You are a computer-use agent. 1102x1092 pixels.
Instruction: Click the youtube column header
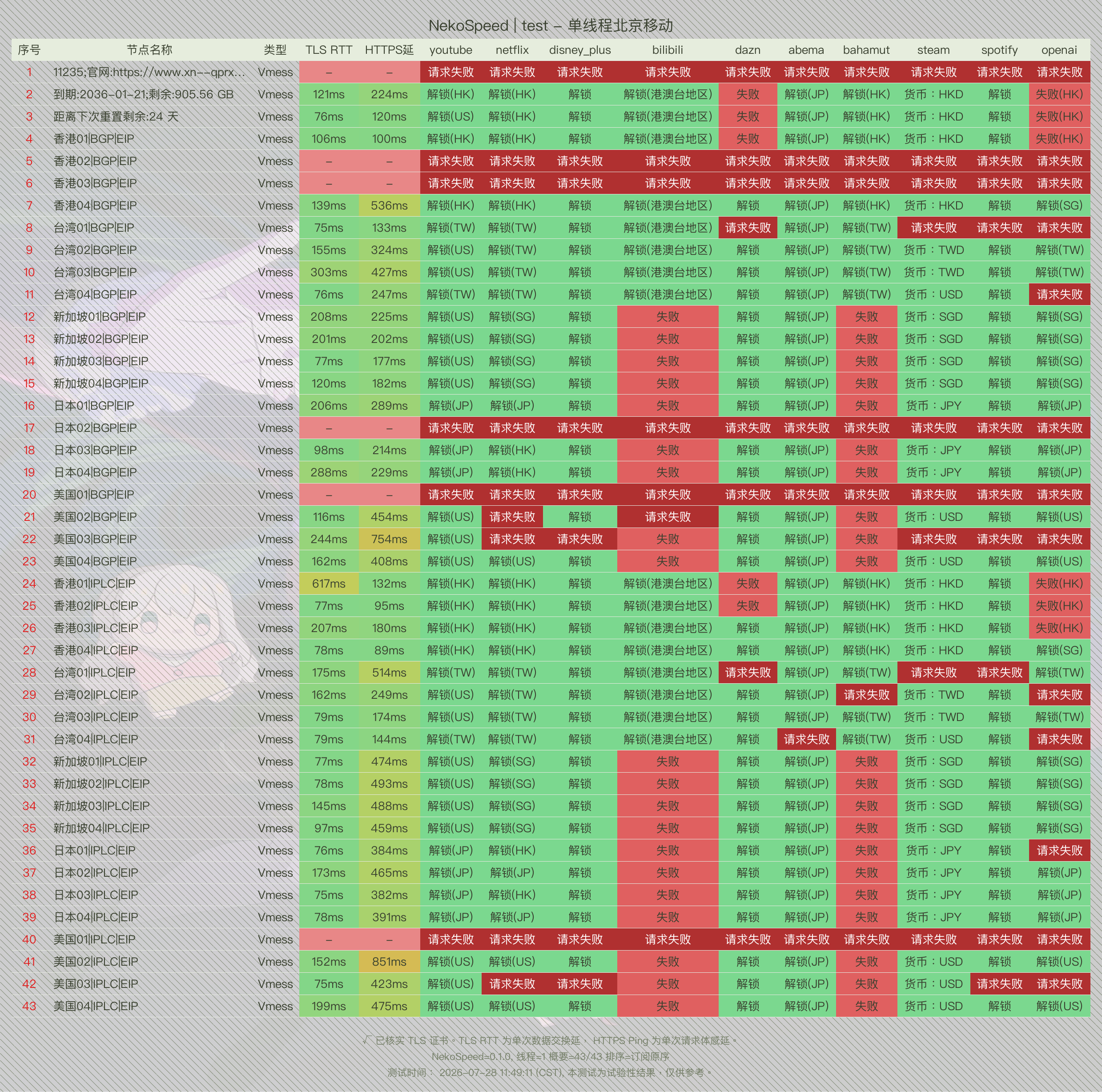coord(450,50)
